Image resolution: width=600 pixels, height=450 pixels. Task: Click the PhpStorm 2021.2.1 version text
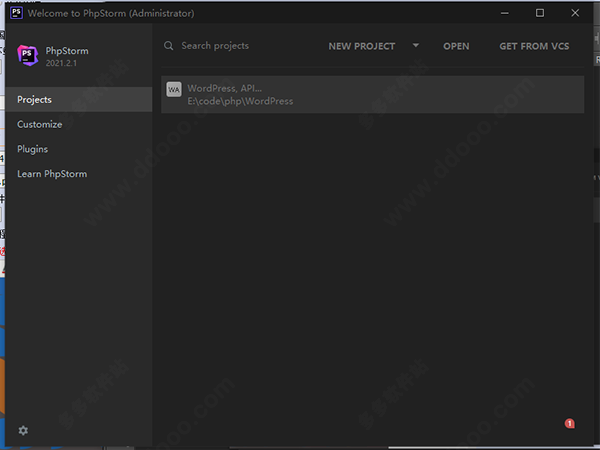coord(61,63)
